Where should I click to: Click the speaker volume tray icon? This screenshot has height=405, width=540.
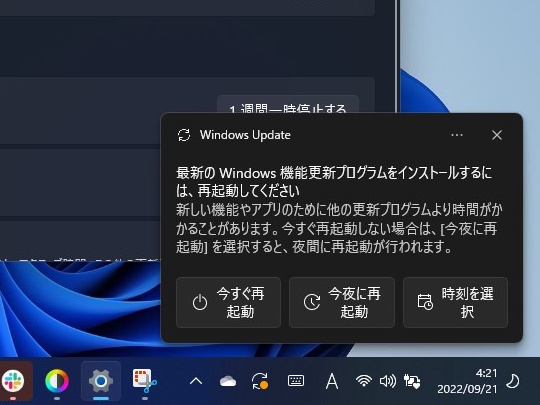point(388,381)
